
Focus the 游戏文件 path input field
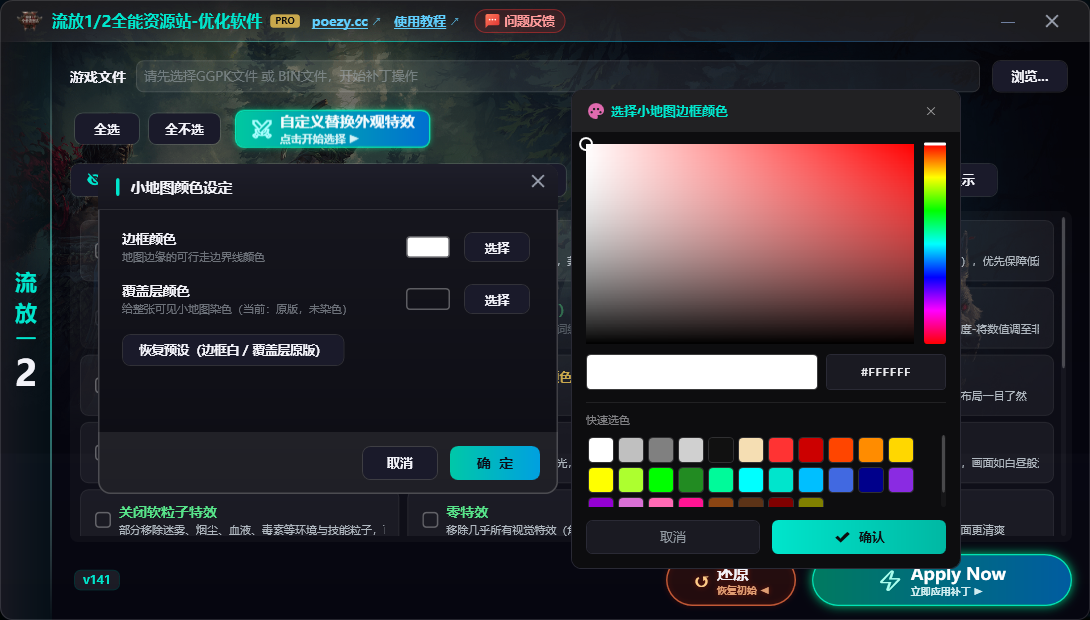point(557,76)
